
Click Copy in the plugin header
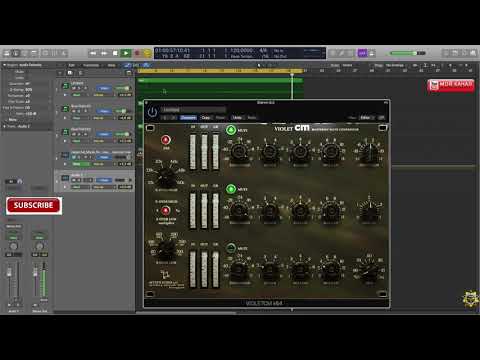tap(206, 118)
